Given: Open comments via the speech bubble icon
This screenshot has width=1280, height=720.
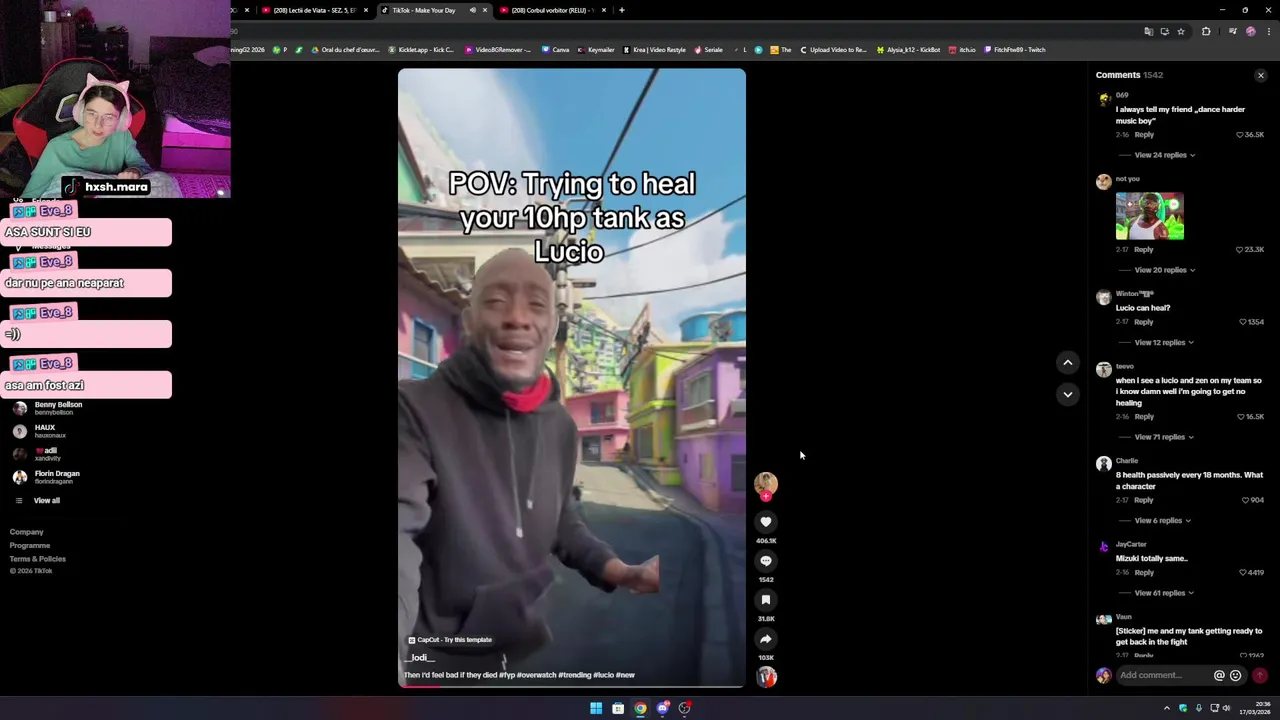Looking at the screenshot, I should click(x=766, y=561).
